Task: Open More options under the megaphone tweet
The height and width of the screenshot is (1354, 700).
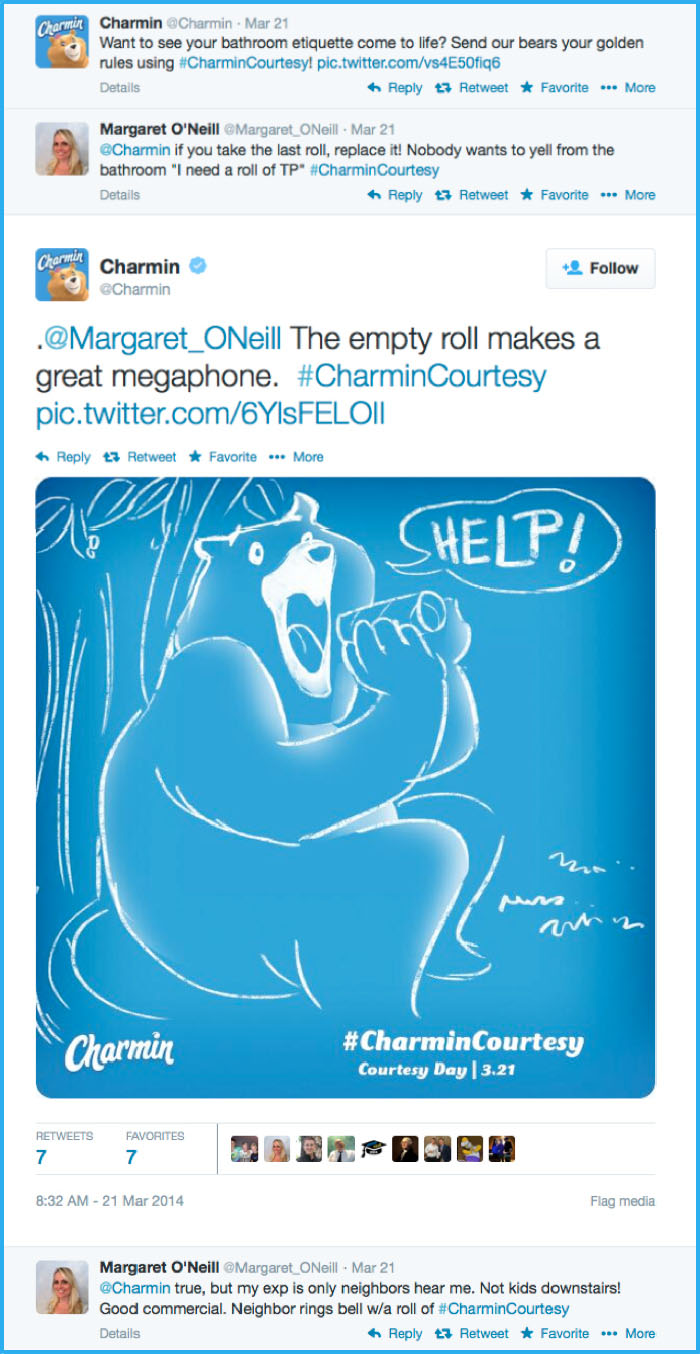Action: click(x=296, y=457)
